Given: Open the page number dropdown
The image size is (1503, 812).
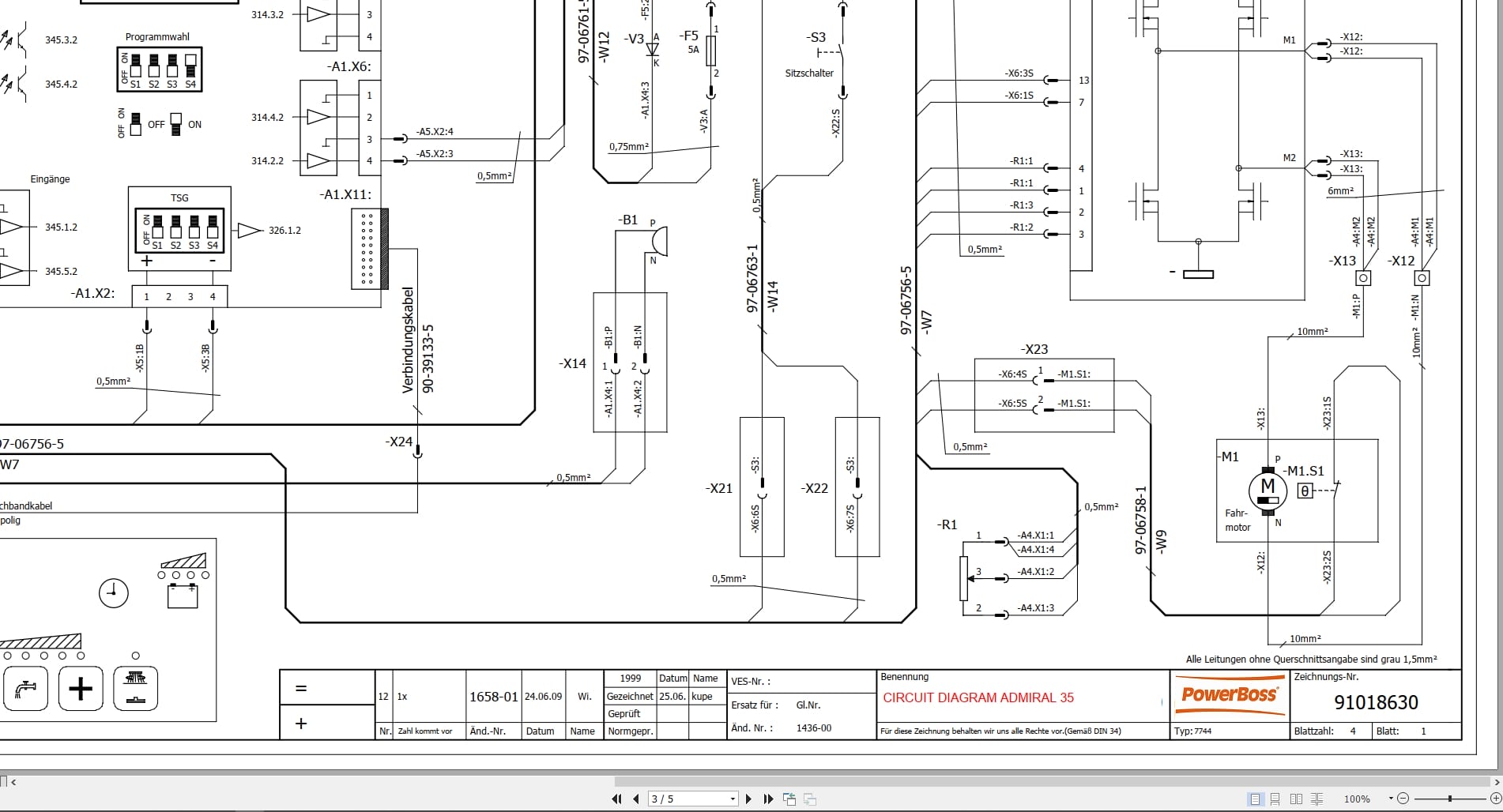Looking at the screenshot, I should pyautogui.click(x=733, y=799).
